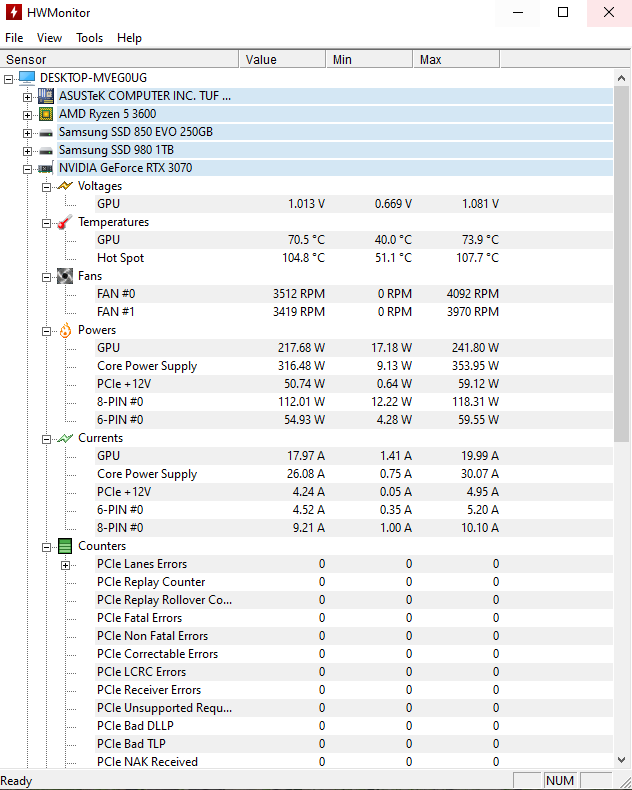632x790 pixels.
Task: Click the Fans category icon
Action: point(65,276)
